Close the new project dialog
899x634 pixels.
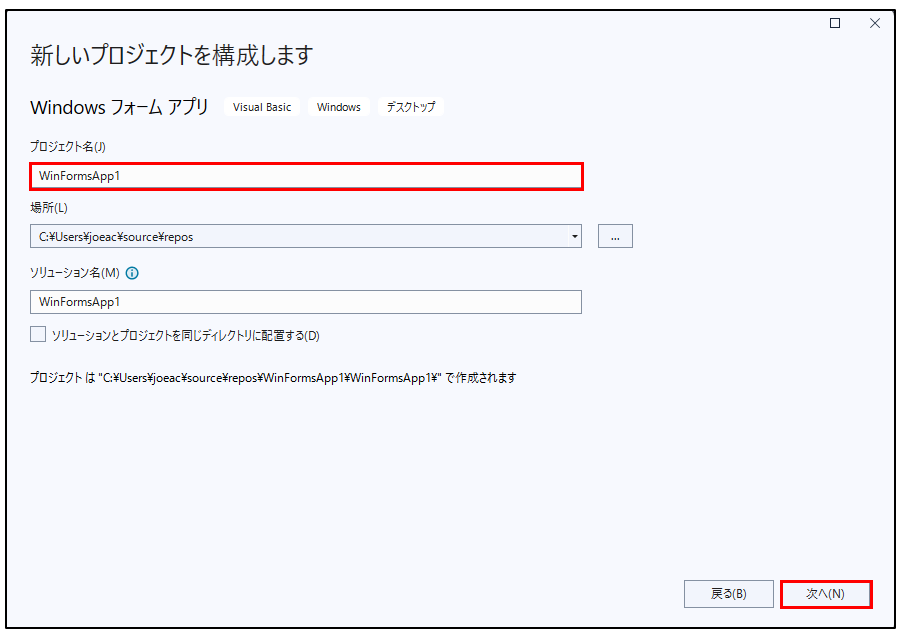(x=874, y=23)
